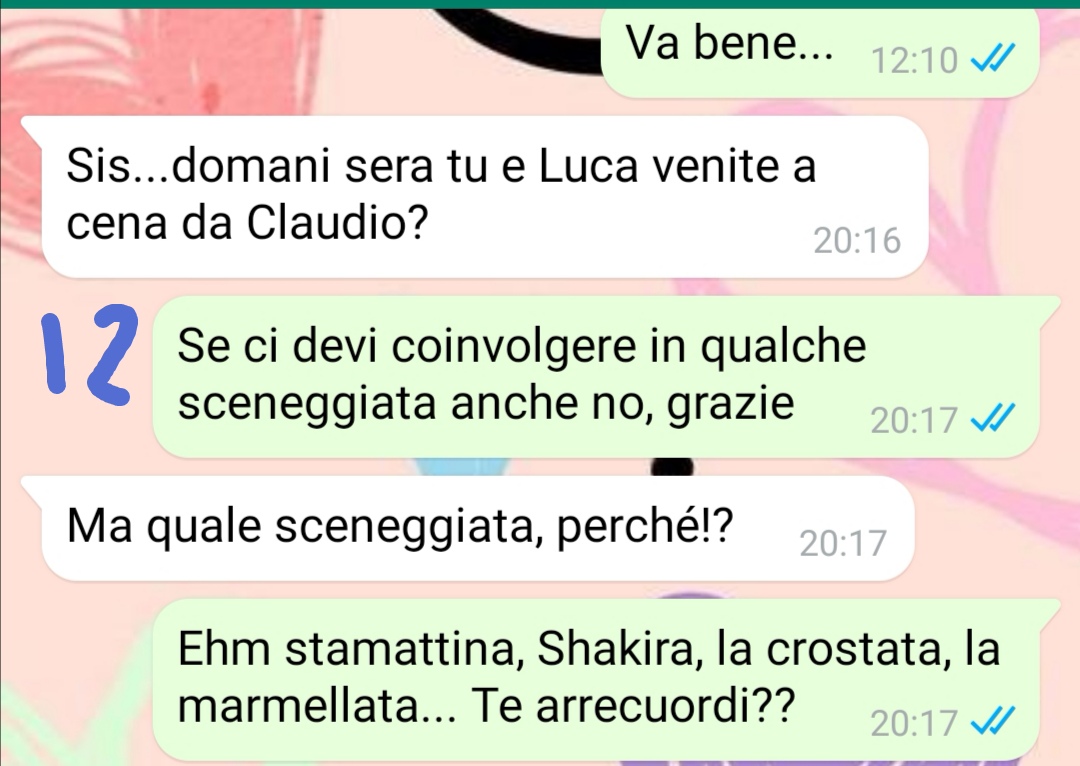
Task: Select the "Ehm stamattina, Shakira" message bubble
Action: pyautogui.click(x=606, y=681)
